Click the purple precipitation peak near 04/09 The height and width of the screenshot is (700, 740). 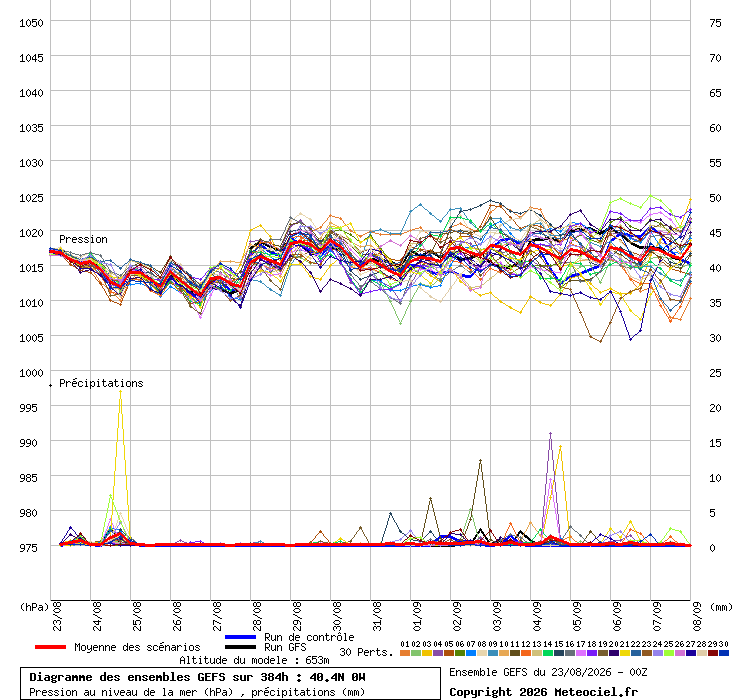tap(550, 433)
